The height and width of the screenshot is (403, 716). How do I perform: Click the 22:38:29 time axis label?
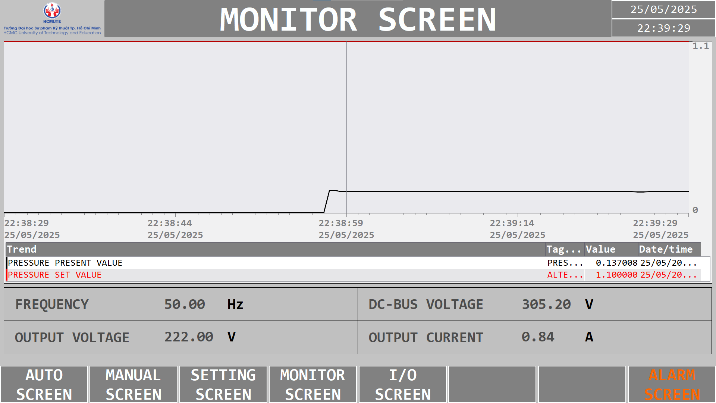26,223
